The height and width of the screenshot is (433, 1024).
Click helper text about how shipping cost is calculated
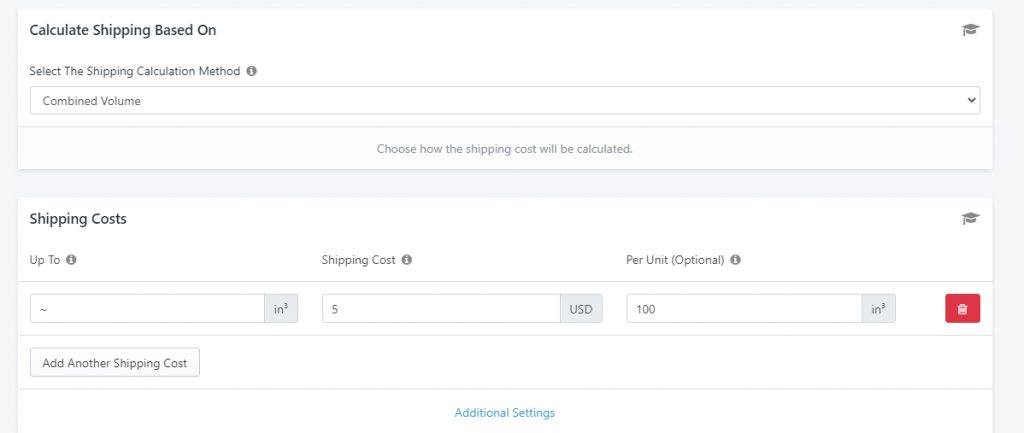coord(505,149)
